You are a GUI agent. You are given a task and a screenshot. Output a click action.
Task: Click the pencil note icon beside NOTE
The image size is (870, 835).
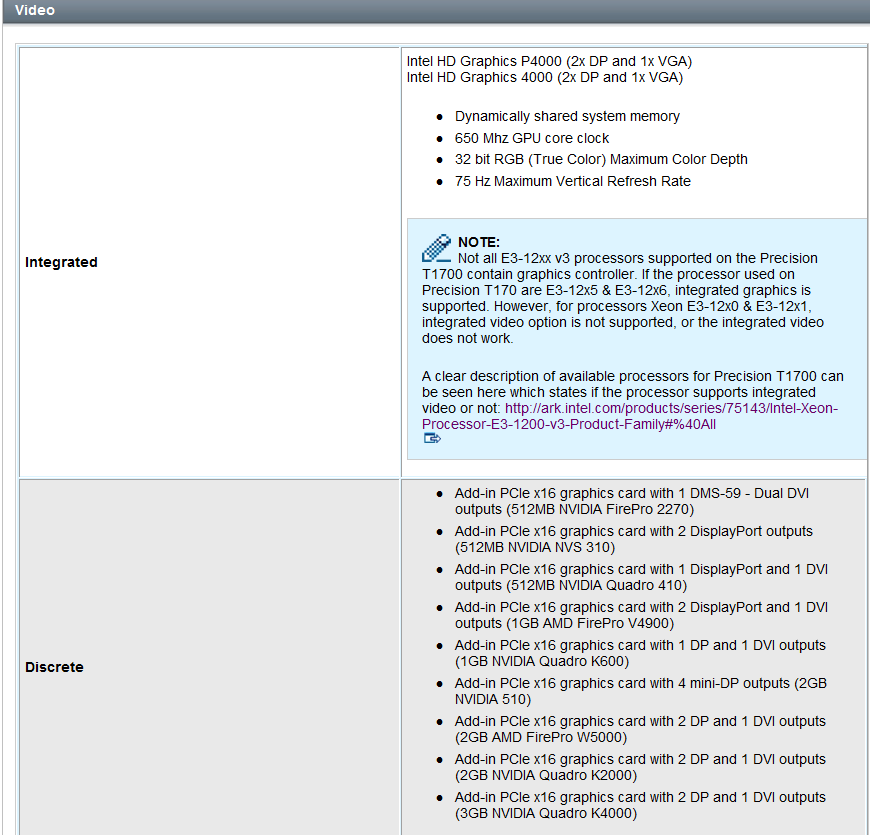tap(436, 247)
